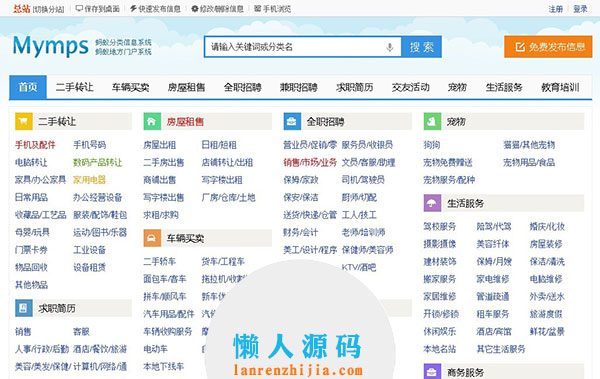Open the 电脑维修 link
600x379 pixels.
pos(546,279)
